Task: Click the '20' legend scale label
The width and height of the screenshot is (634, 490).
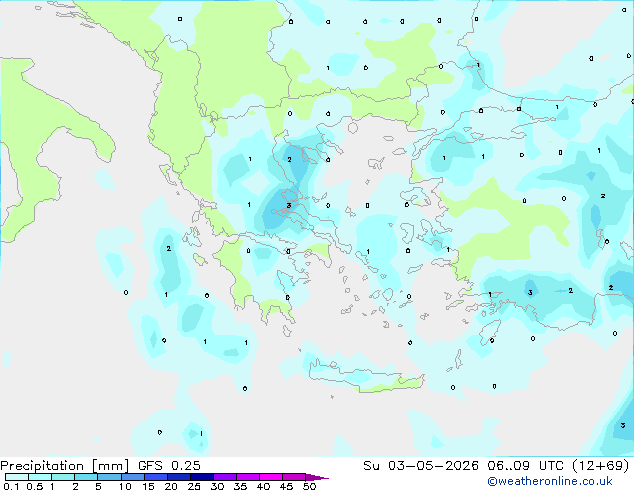Action: (171, 486)
